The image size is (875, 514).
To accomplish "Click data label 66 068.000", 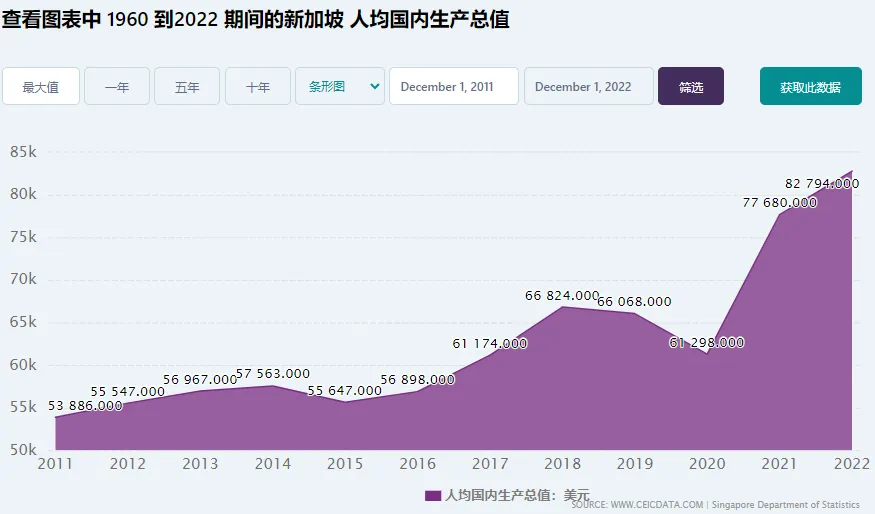I will click(x=634, y=301).
